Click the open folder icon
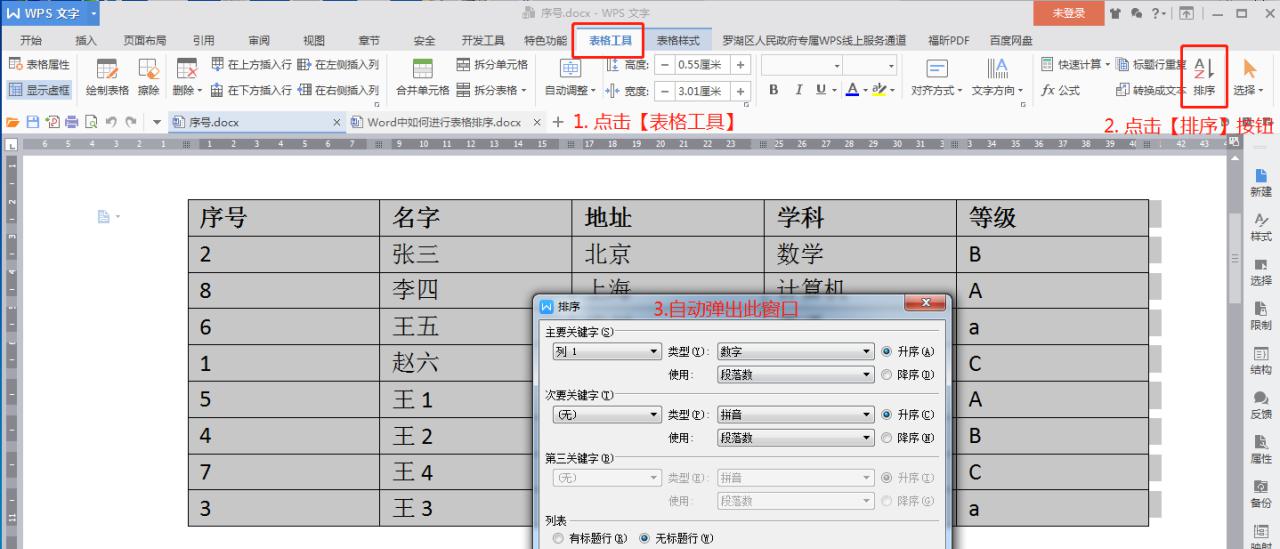1280x549 pixels. 14,122
